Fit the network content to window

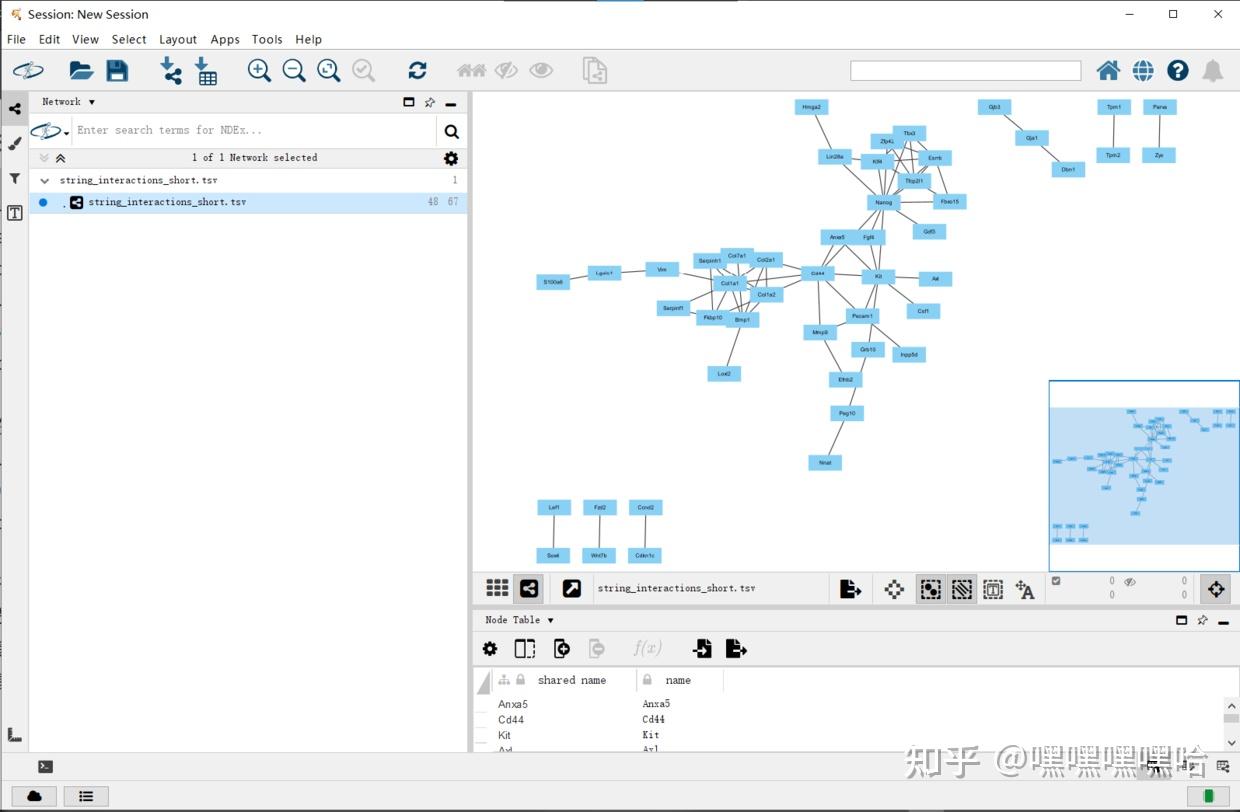[329, 70]
